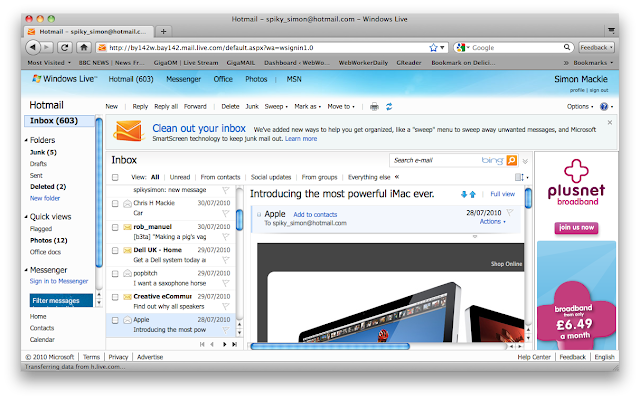Refresh the inbox with the blue arrows icon

coord(389,107)
